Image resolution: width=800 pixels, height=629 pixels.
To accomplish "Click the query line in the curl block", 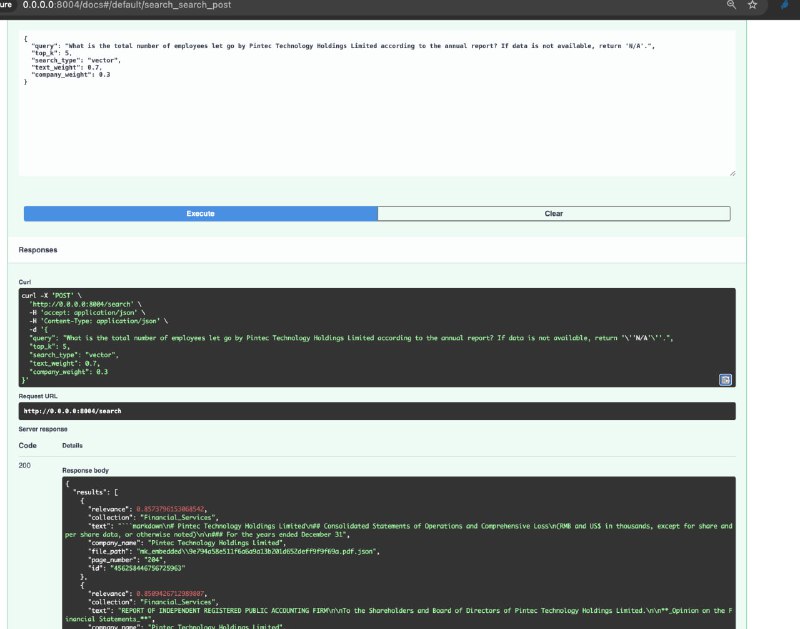I will (x=351, y=338).
